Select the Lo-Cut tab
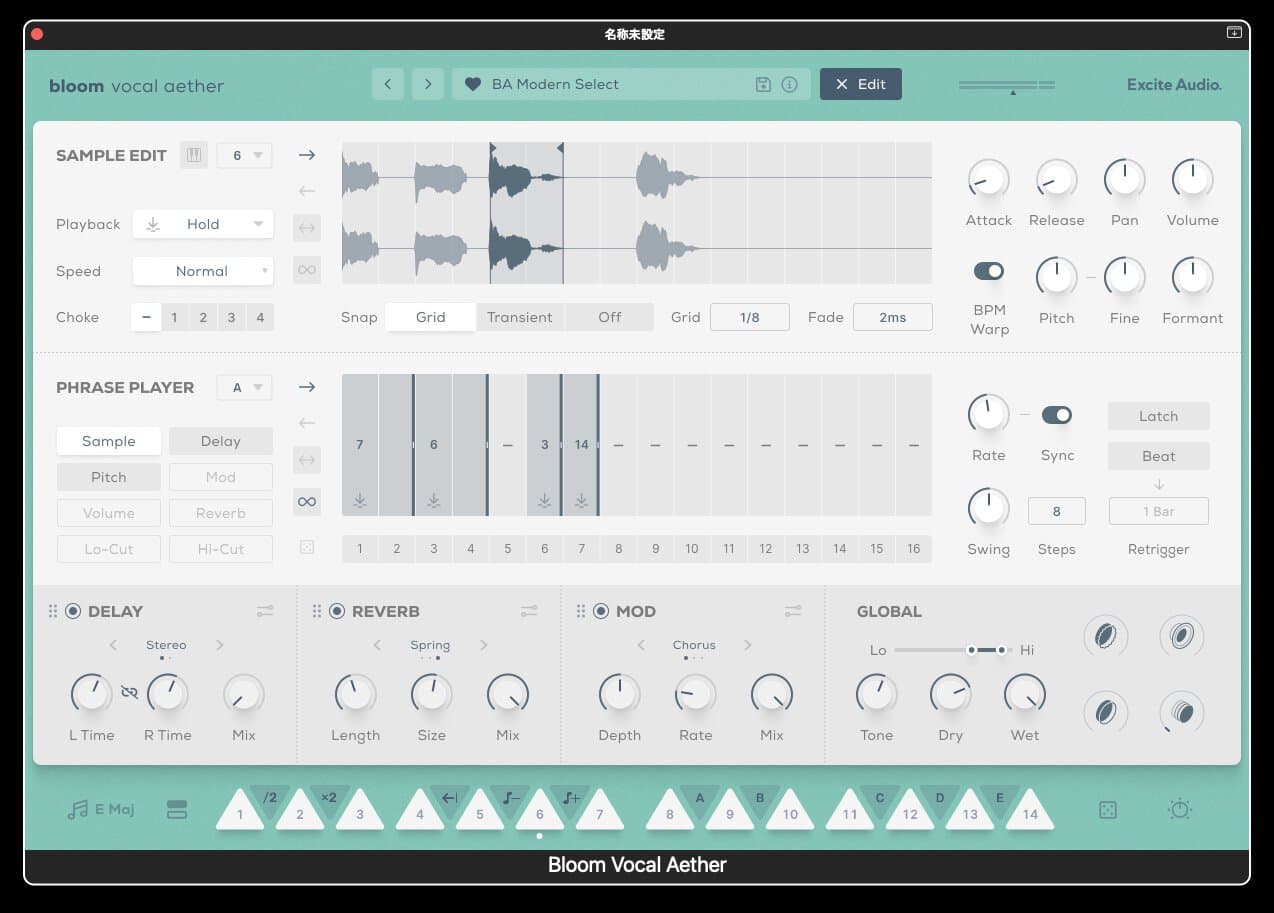This screenshot has width=1274, height=913. click(109, 549)
